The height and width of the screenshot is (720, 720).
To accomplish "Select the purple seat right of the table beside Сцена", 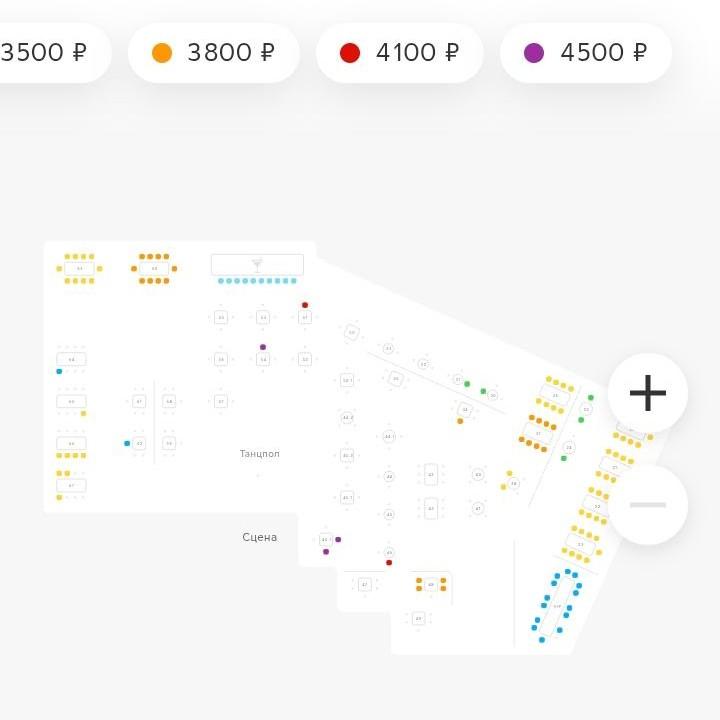I will point(338,539).
